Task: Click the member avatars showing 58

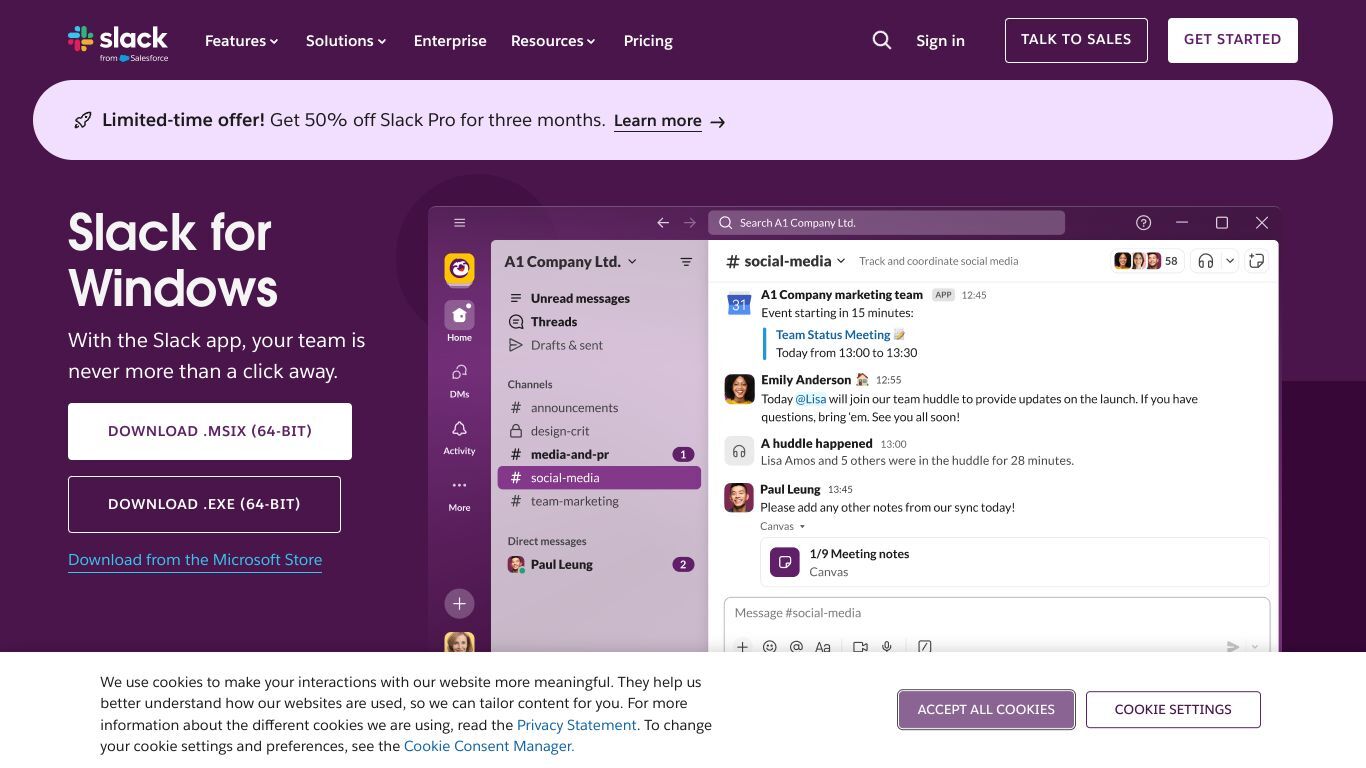Action: point(1147,261)
